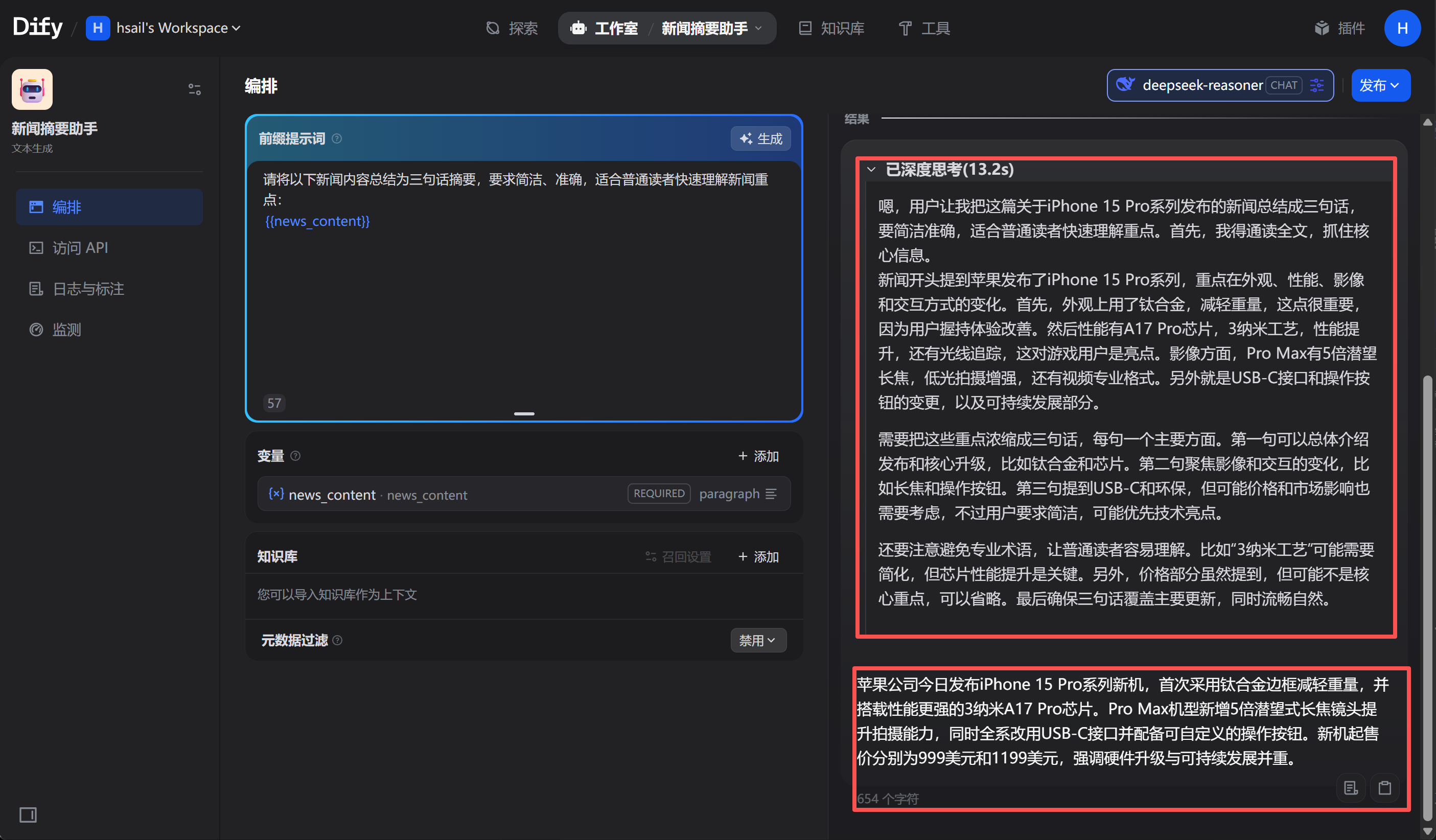Click the 发布 publish button
This screenshot has width=1436, height=840.
pos(1381,85)
